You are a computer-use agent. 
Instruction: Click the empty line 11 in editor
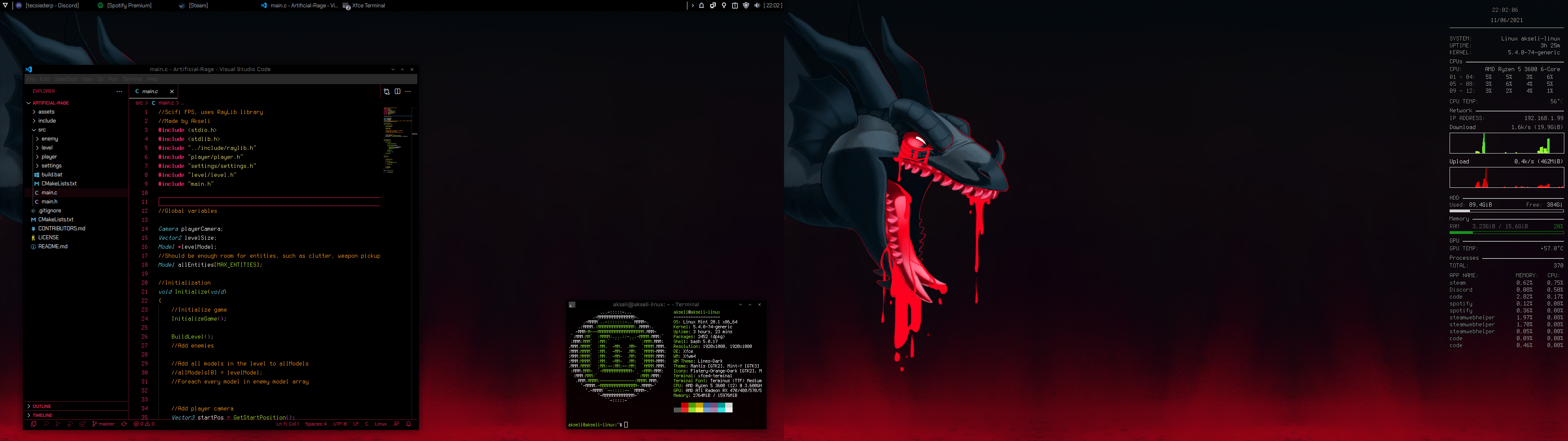click(269, 202)
